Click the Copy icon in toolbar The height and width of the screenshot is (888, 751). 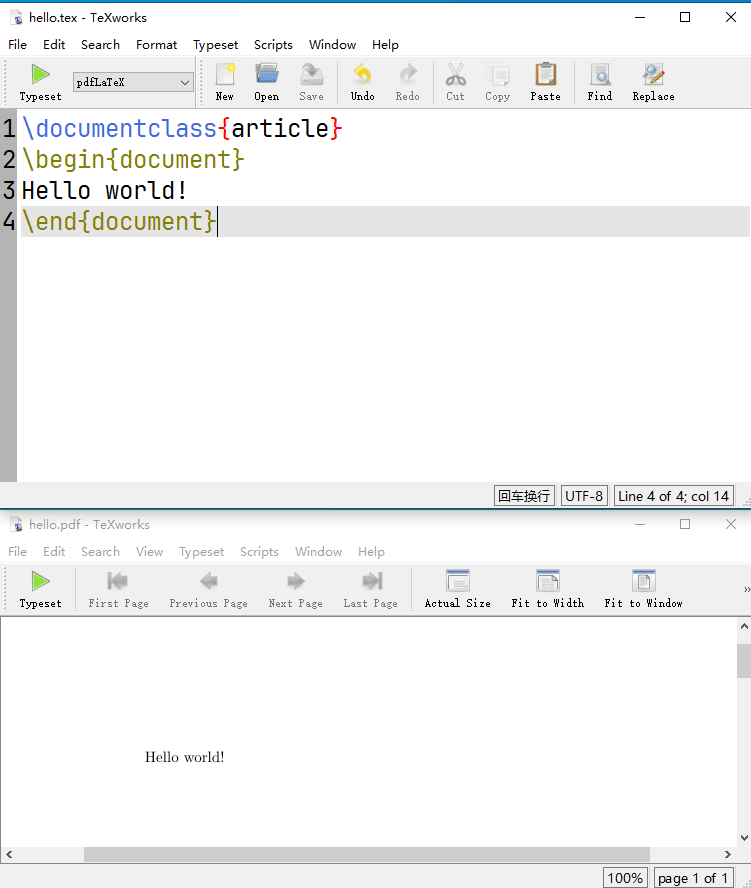click(x=498, y=83)
